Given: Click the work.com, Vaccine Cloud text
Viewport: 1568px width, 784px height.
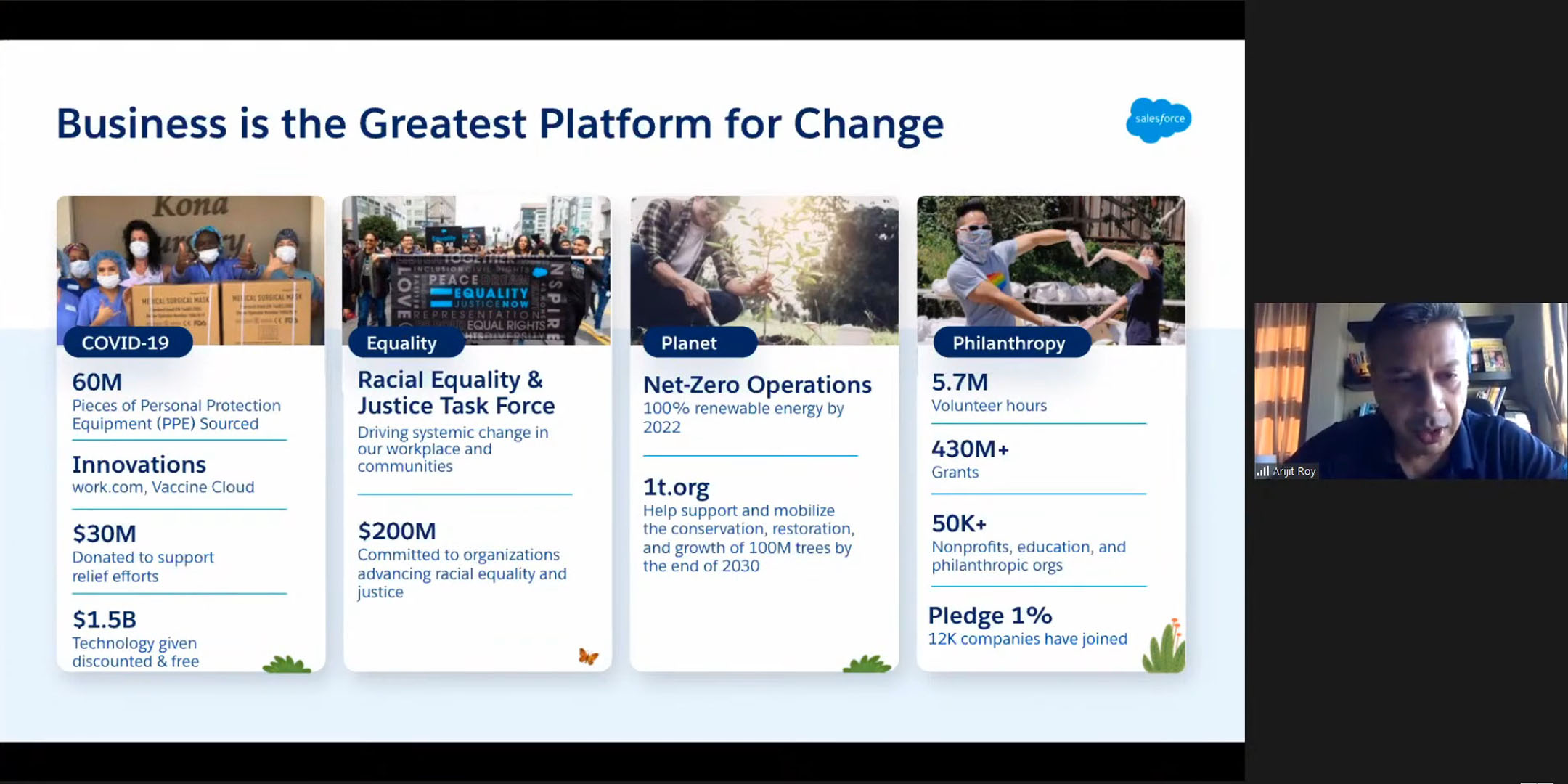Looking at the screenshot, I should (x=163, y=487).
